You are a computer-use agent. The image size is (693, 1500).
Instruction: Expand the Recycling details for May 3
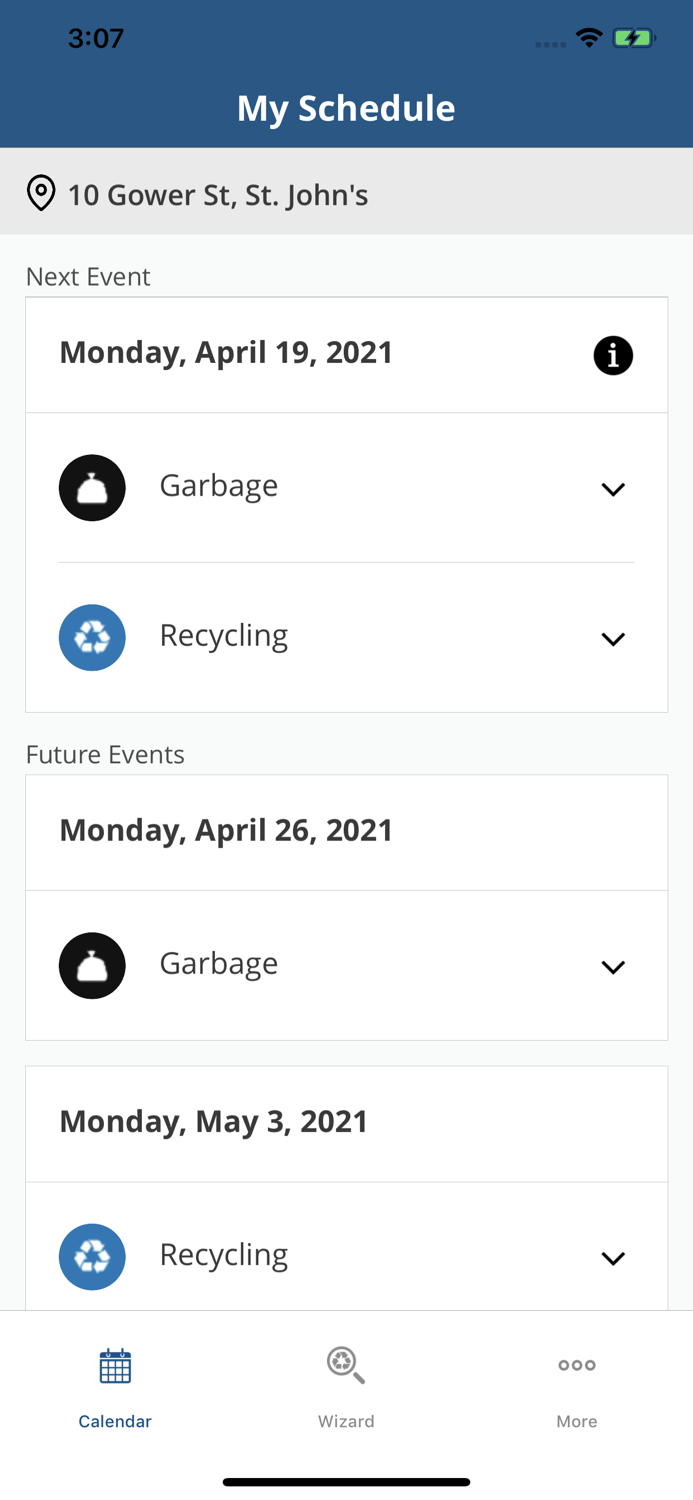(x=615, y=1256)
